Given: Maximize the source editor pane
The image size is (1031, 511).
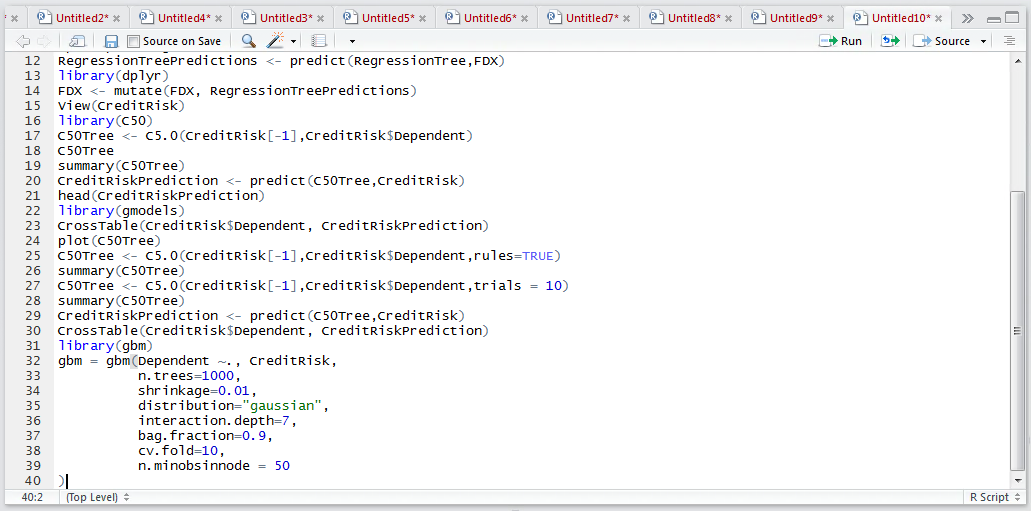Looking at the screenshot, I should click(1011, 18).
